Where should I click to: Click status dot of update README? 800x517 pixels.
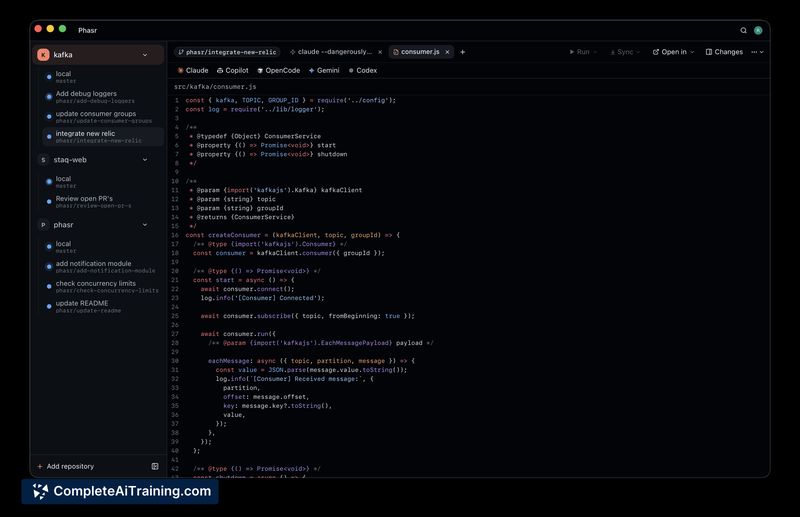[49, 307]
